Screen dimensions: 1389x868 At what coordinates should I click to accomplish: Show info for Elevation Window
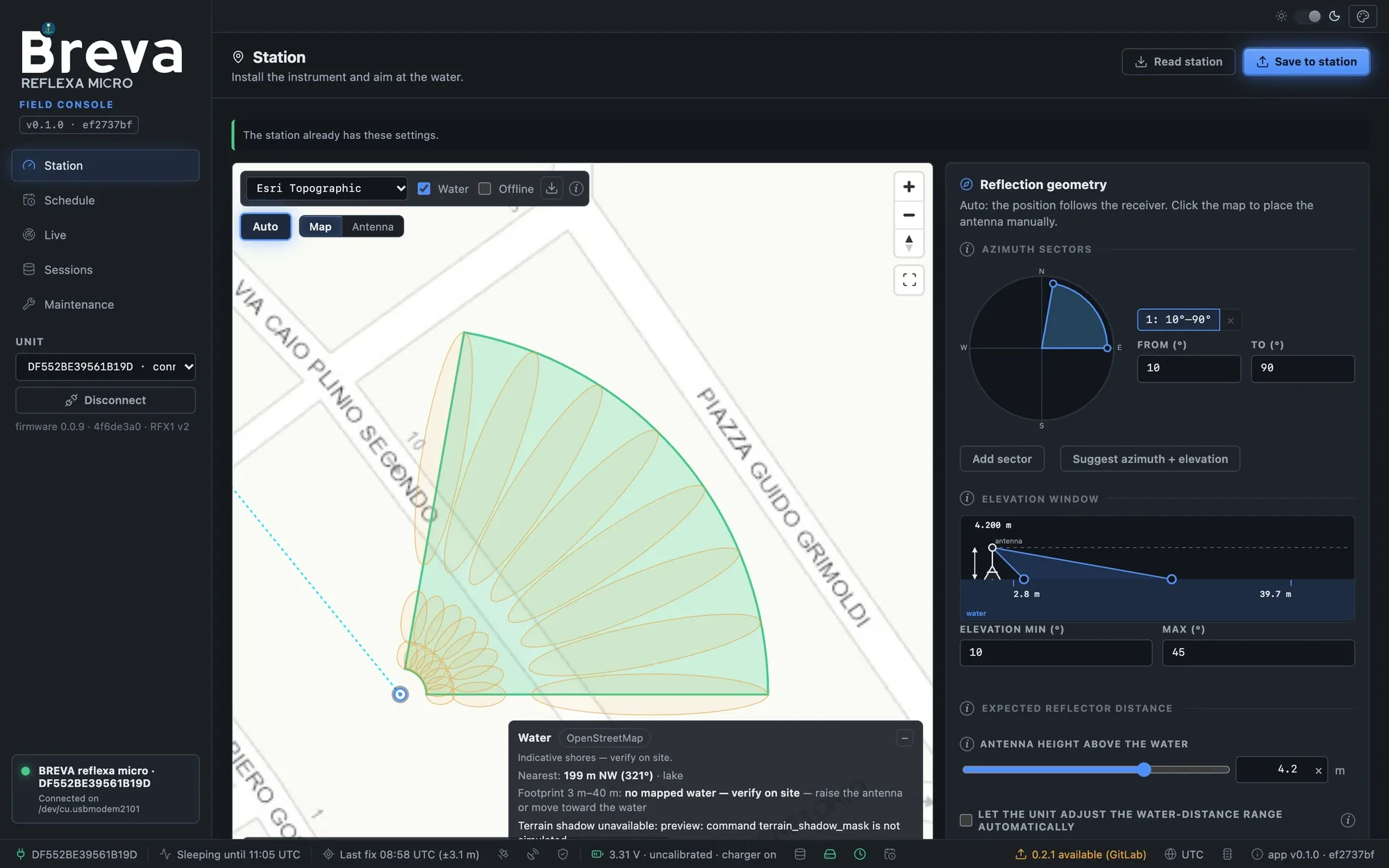coord(967,499)
